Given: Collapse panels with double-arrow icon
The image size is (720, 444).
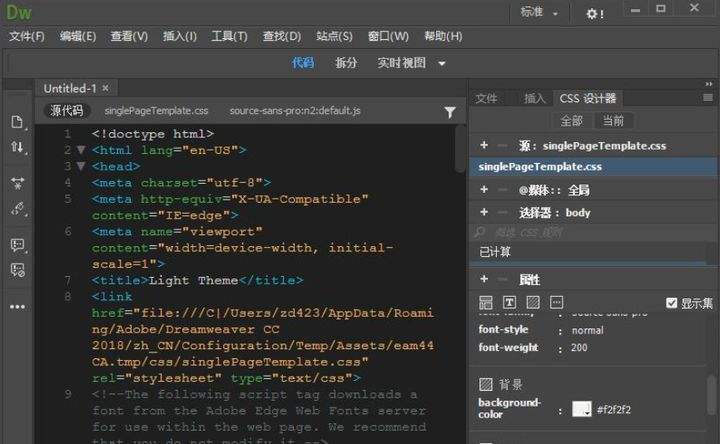Looking at the screenshot, I should [709, 84].
